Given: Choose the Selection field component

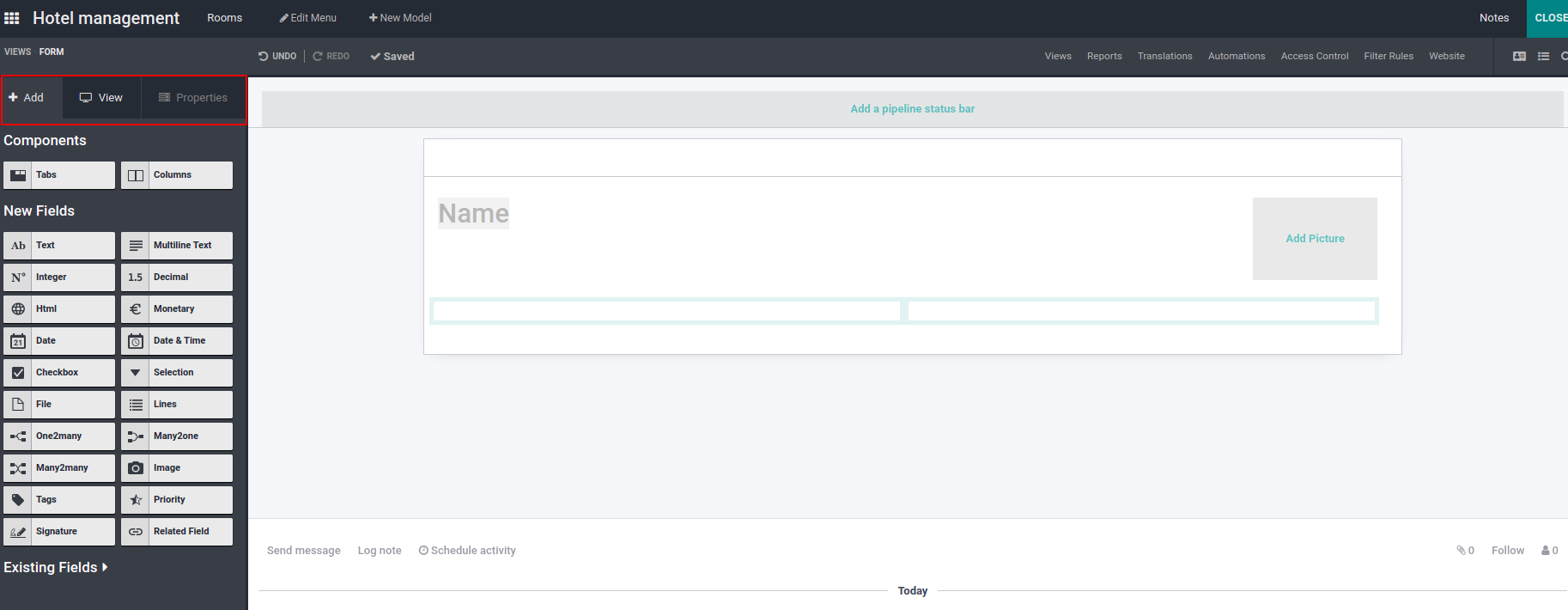Looking at the screenshot, I should click(177, 373).
